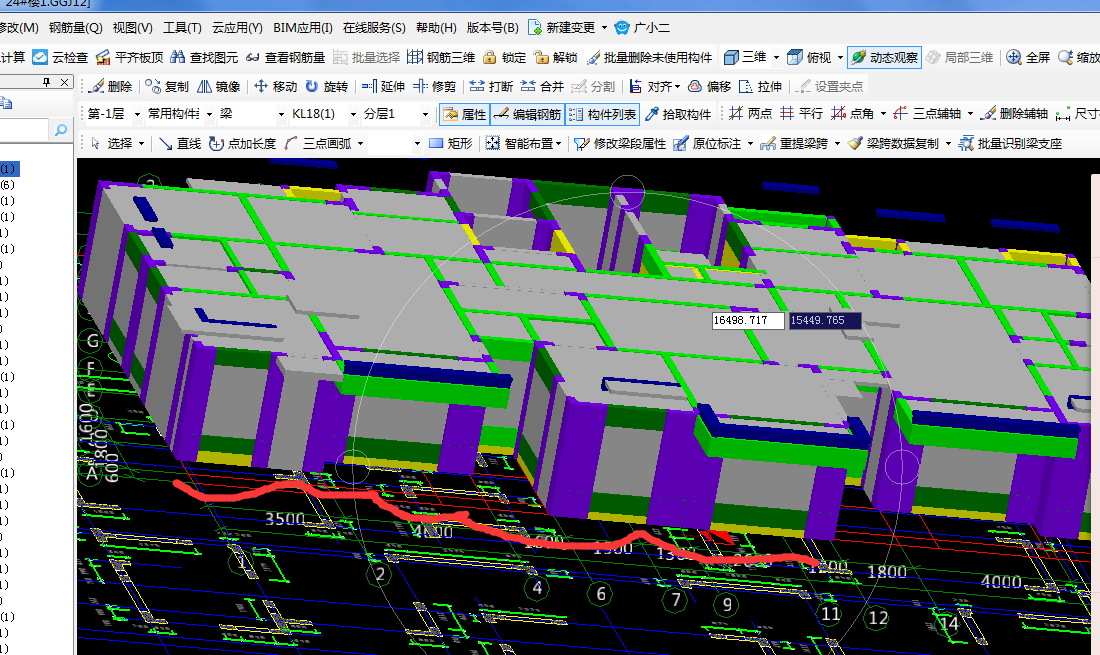Select the 拉伸 stretch tool
The height and width of the screenshot is (655, 1100).
pos(760,86)
